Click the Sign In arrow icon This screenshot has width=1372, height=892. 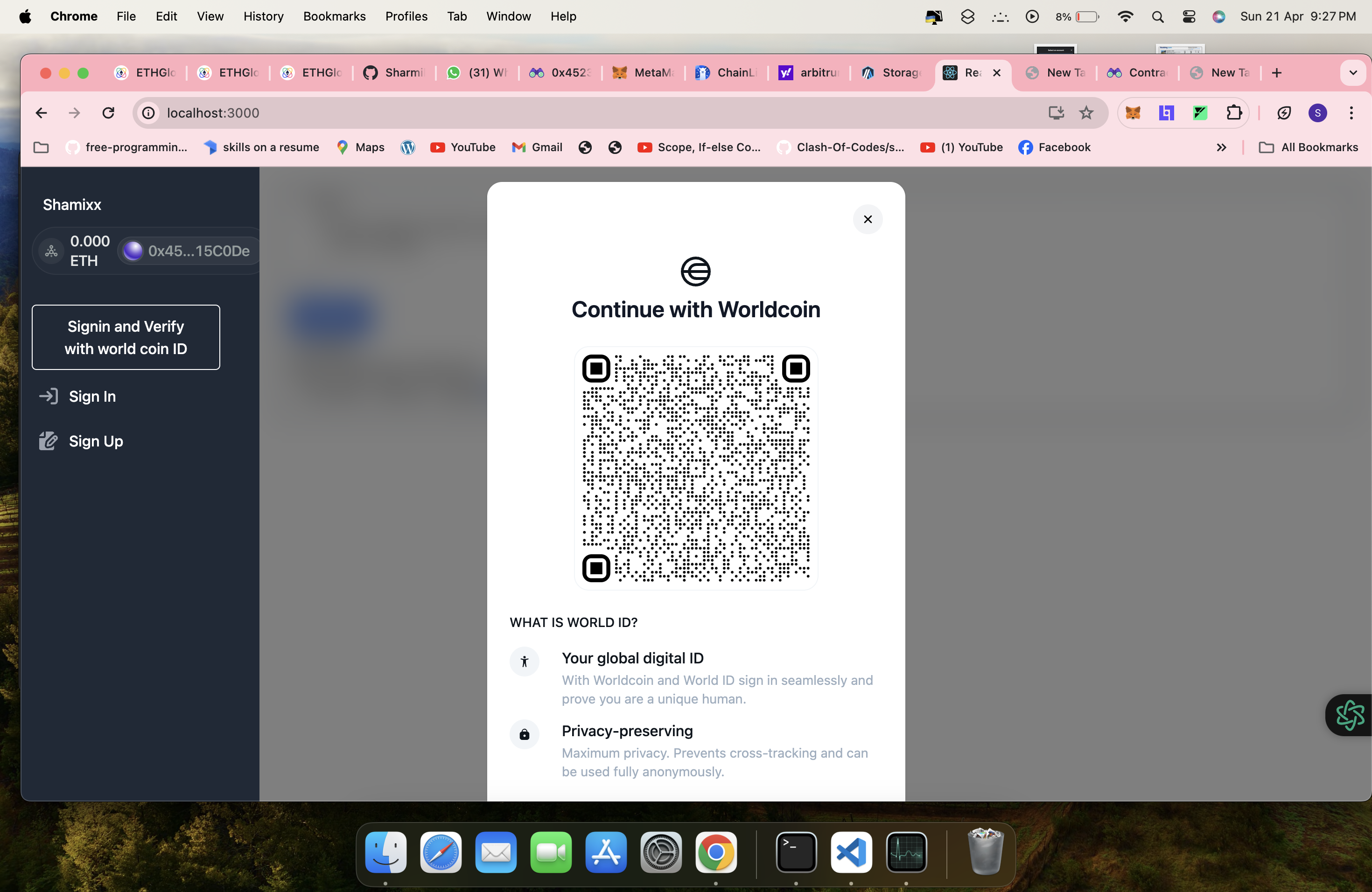click(49, 397)
